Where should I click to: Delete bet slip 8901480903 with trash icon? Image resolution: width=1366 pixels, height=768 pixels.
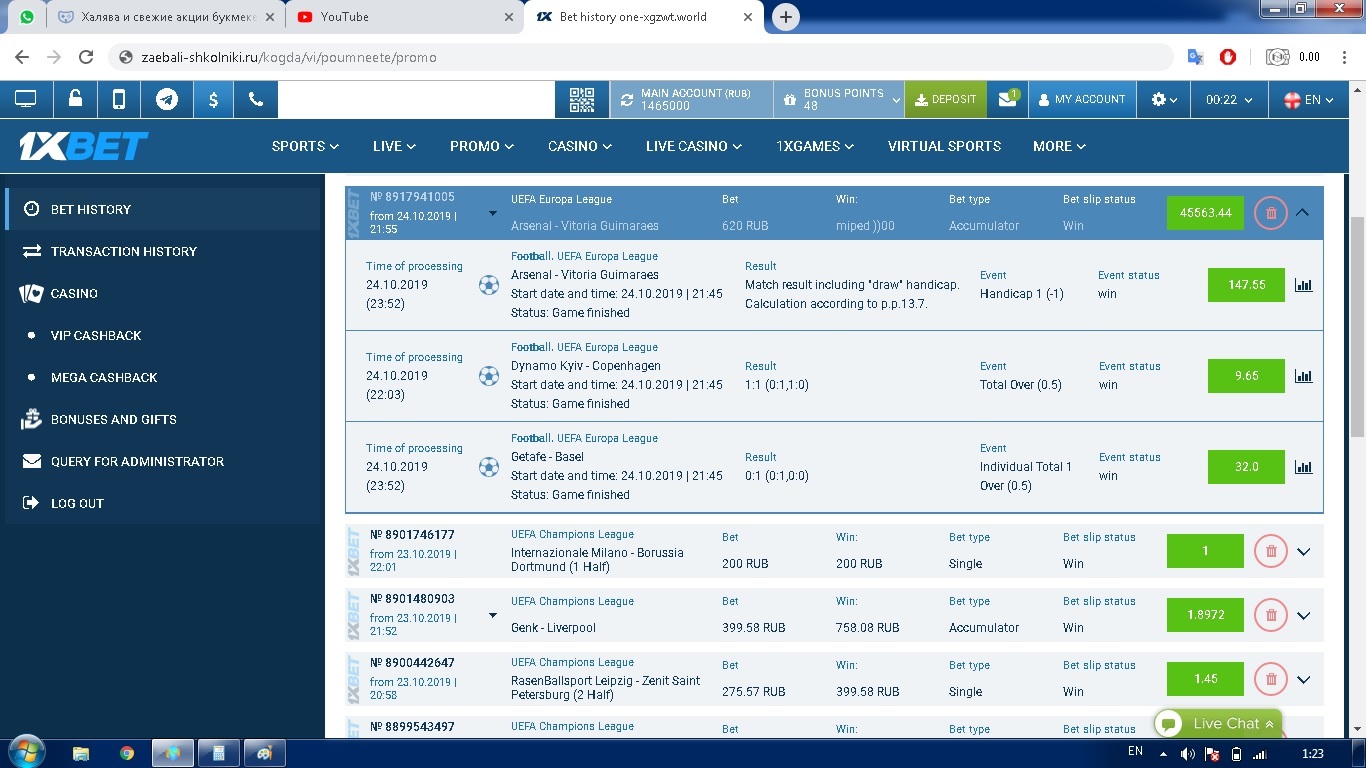1271,615
